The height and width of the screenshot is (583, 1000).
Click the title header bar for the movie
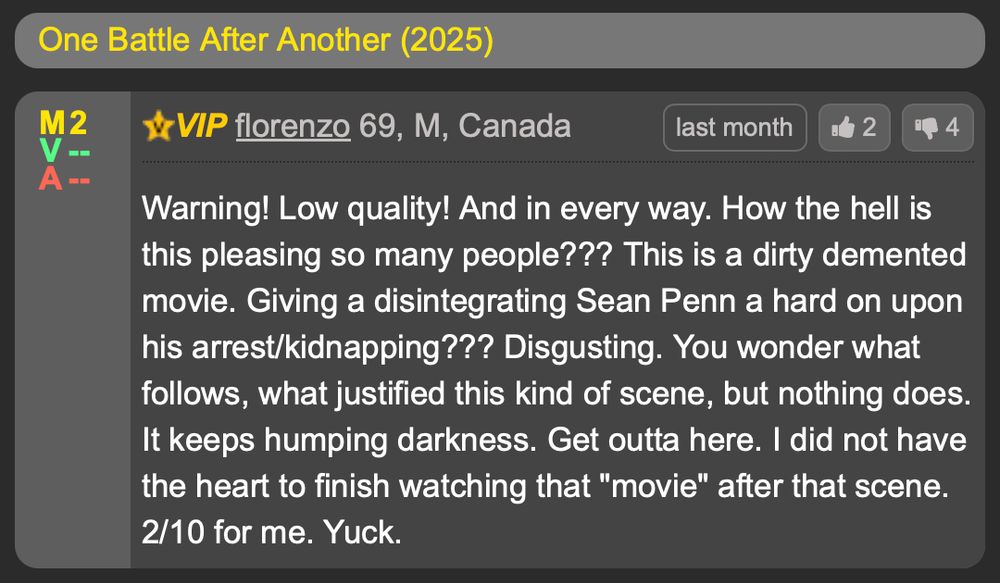(500, 40)
